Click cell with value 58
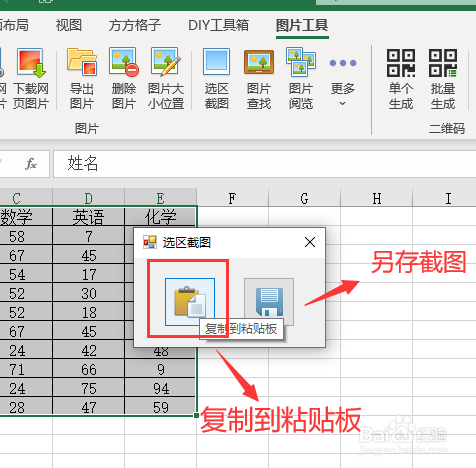The width and height of the screenshot is (476, 468). click(x=26, y=236)
